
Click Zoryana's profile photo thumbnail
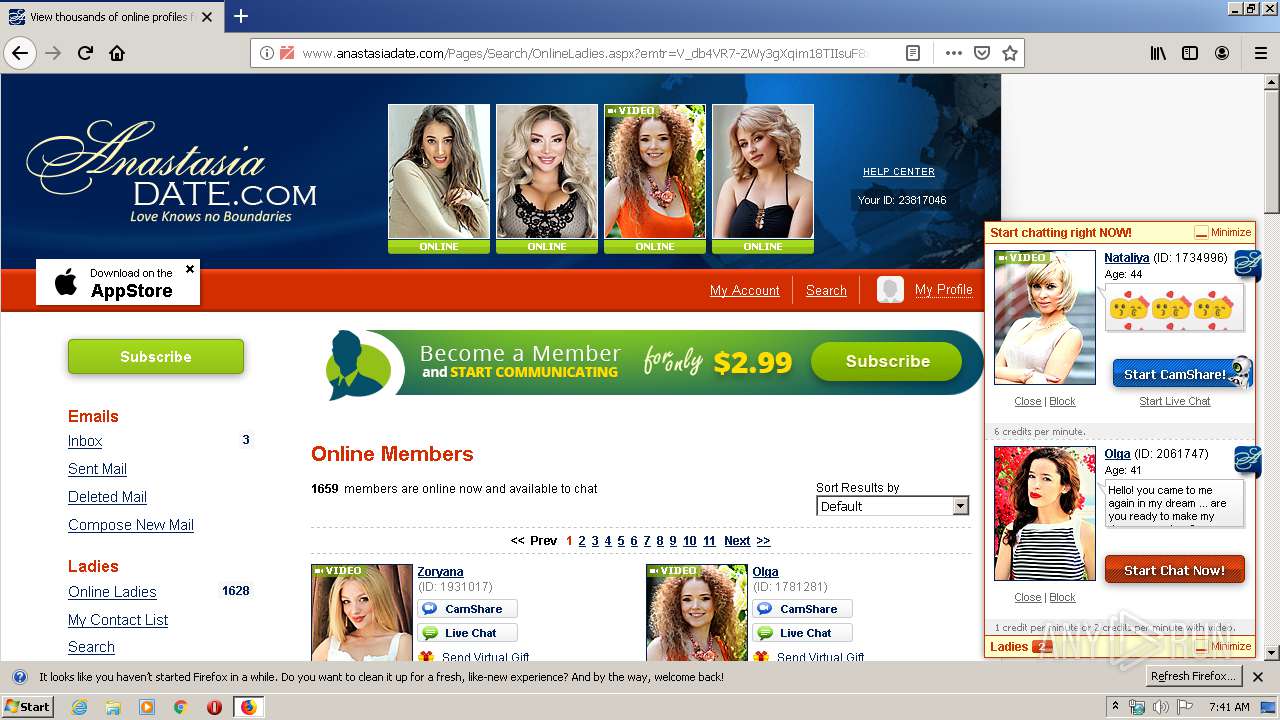pyautogui.click(x=362, y=612)
